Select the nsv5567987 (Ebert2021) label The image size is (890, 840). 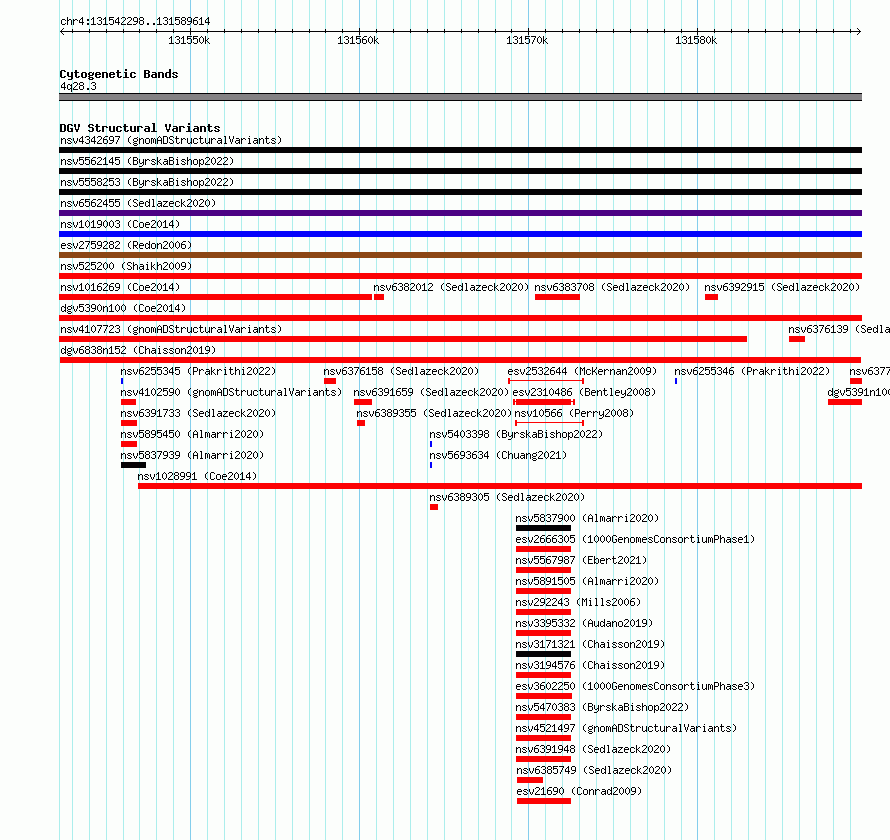click(x=581, y=560)
